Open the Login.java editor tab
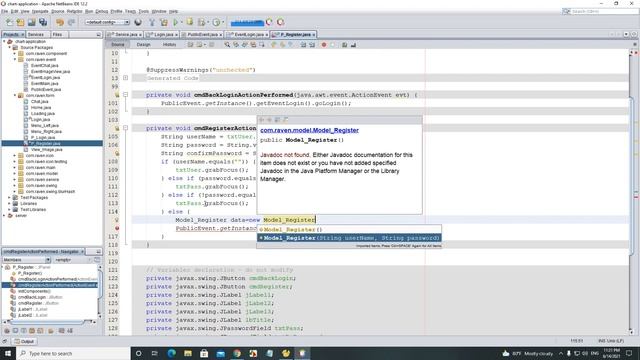 (x=162, y=35)
